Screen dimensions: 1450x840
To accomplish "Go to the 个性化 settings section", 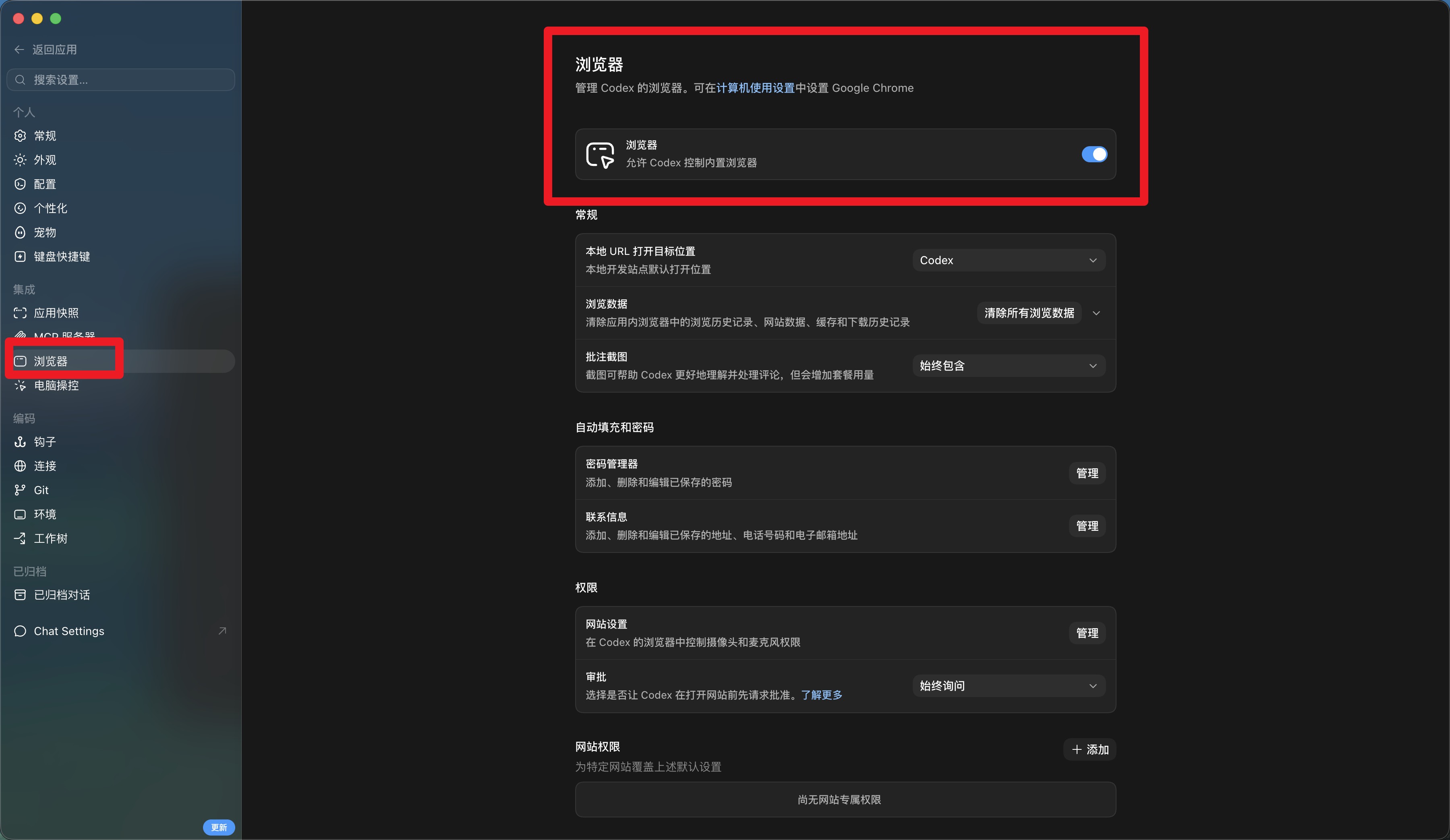I will tap(121, 208).
